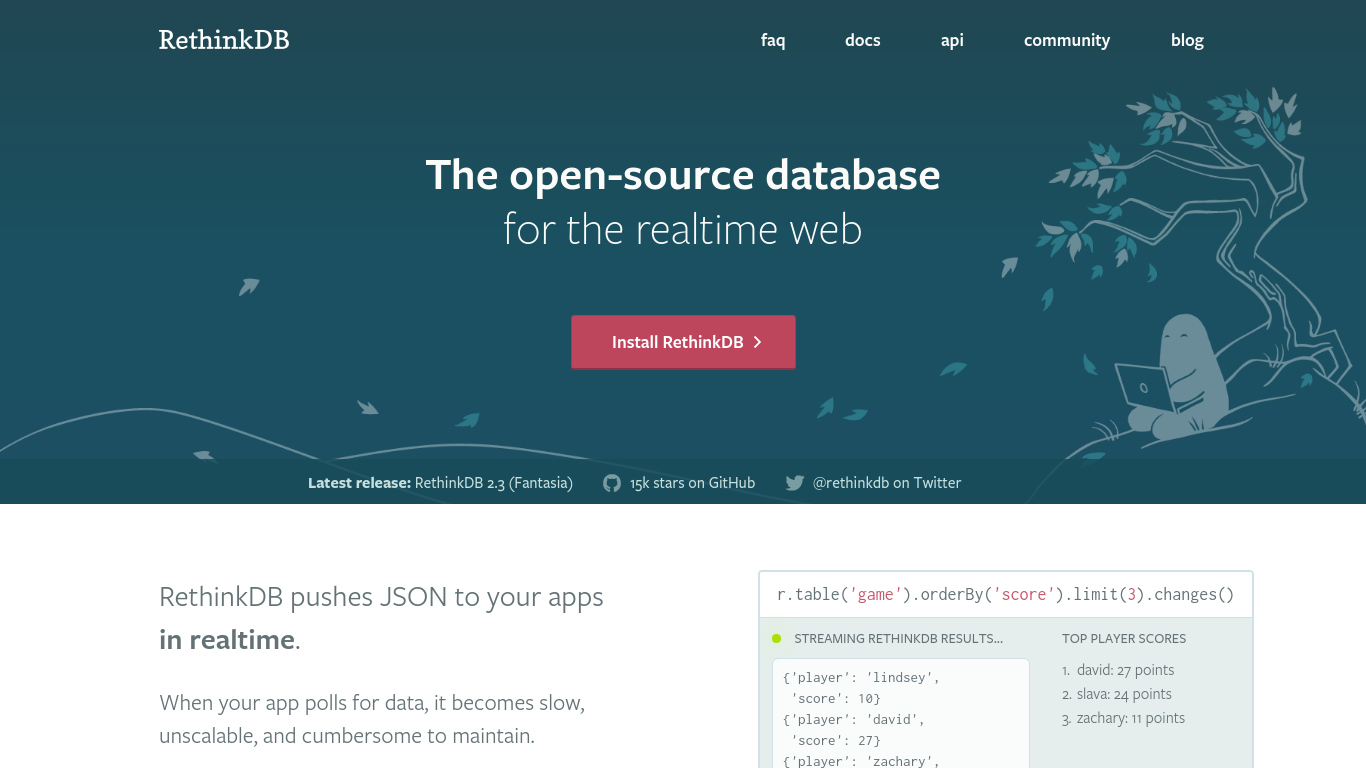Image resolution: width=1366 pixels, height=768 pixels.
Task: Click the Install RethinkDB button
Action: pyautogui.click(x=683, y=342)
